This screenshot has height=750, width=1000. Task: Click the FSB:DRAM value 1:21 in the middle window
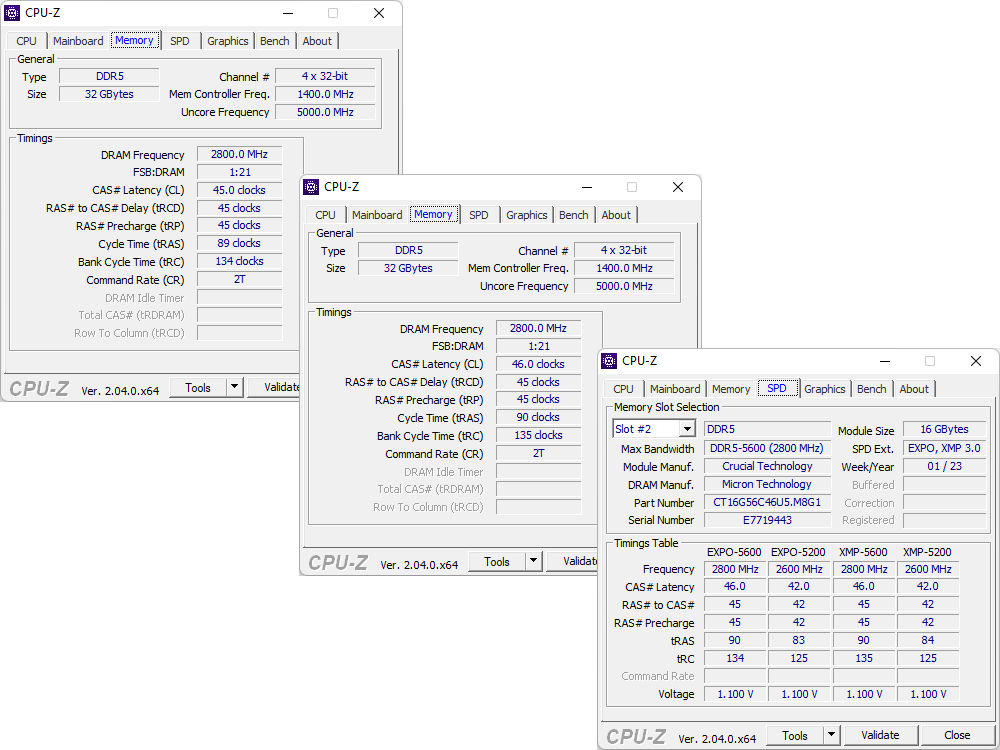pos(538,346)
